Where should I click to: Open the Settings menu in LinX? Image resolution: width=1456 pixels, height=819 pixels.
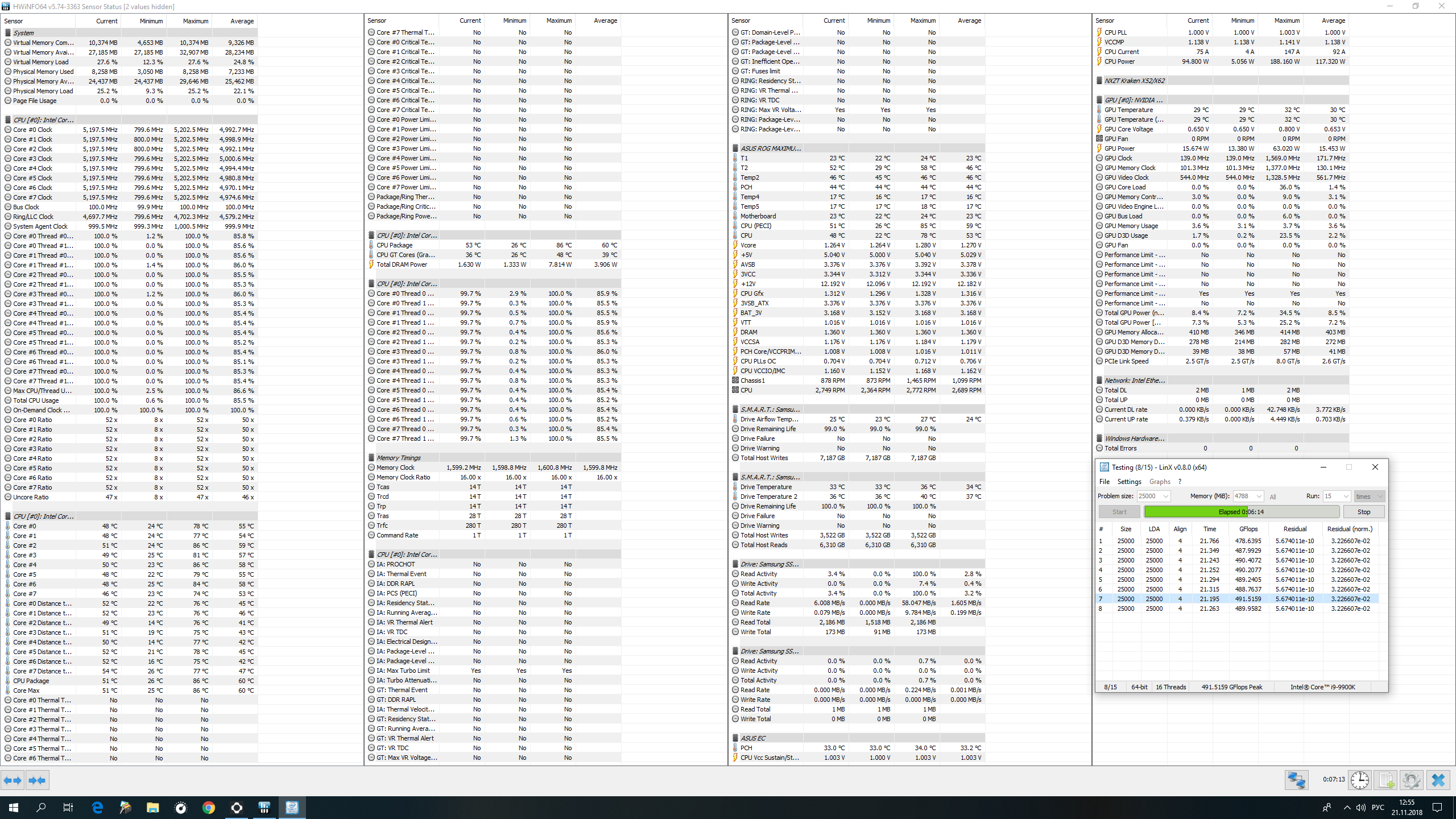click(1129, 481)
